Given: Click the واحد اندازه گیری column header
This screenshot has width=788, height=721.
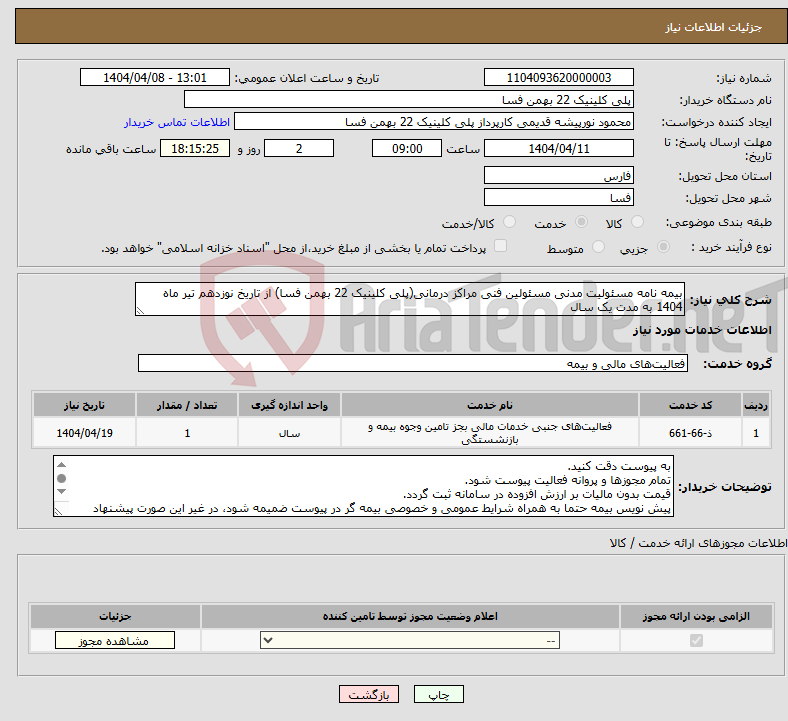Looking at the screenshot, I should pyautogui.click(x=289, y=405).
